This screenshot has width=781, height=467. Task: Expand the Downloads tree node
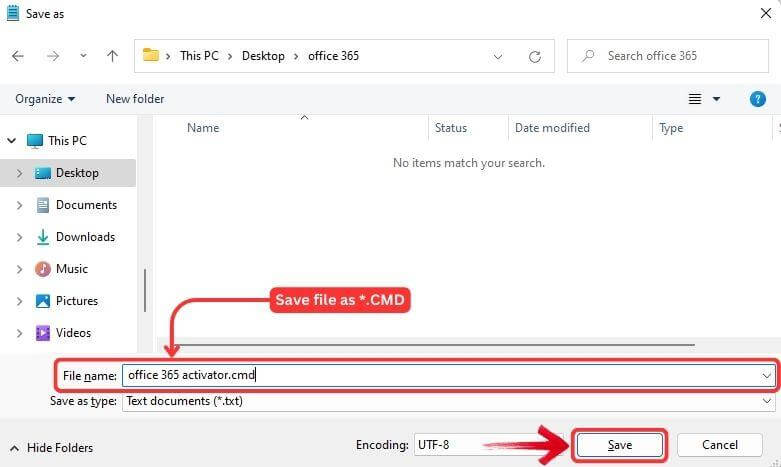[x=19, y=237]
